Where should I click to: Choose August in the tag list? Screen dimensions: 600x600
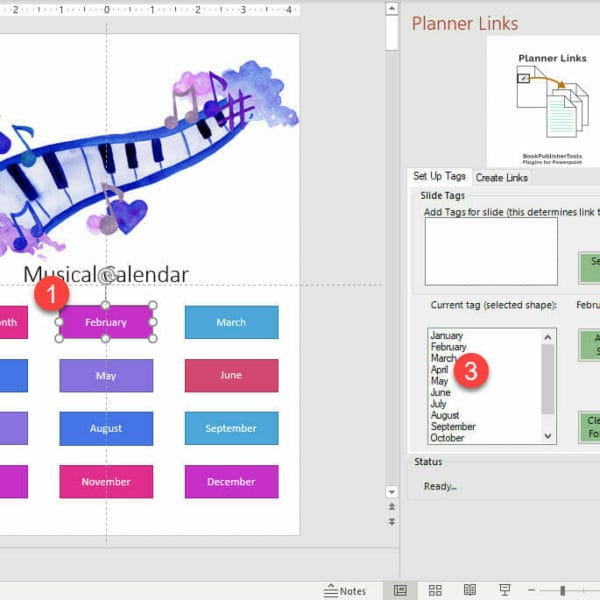[445, 415]
